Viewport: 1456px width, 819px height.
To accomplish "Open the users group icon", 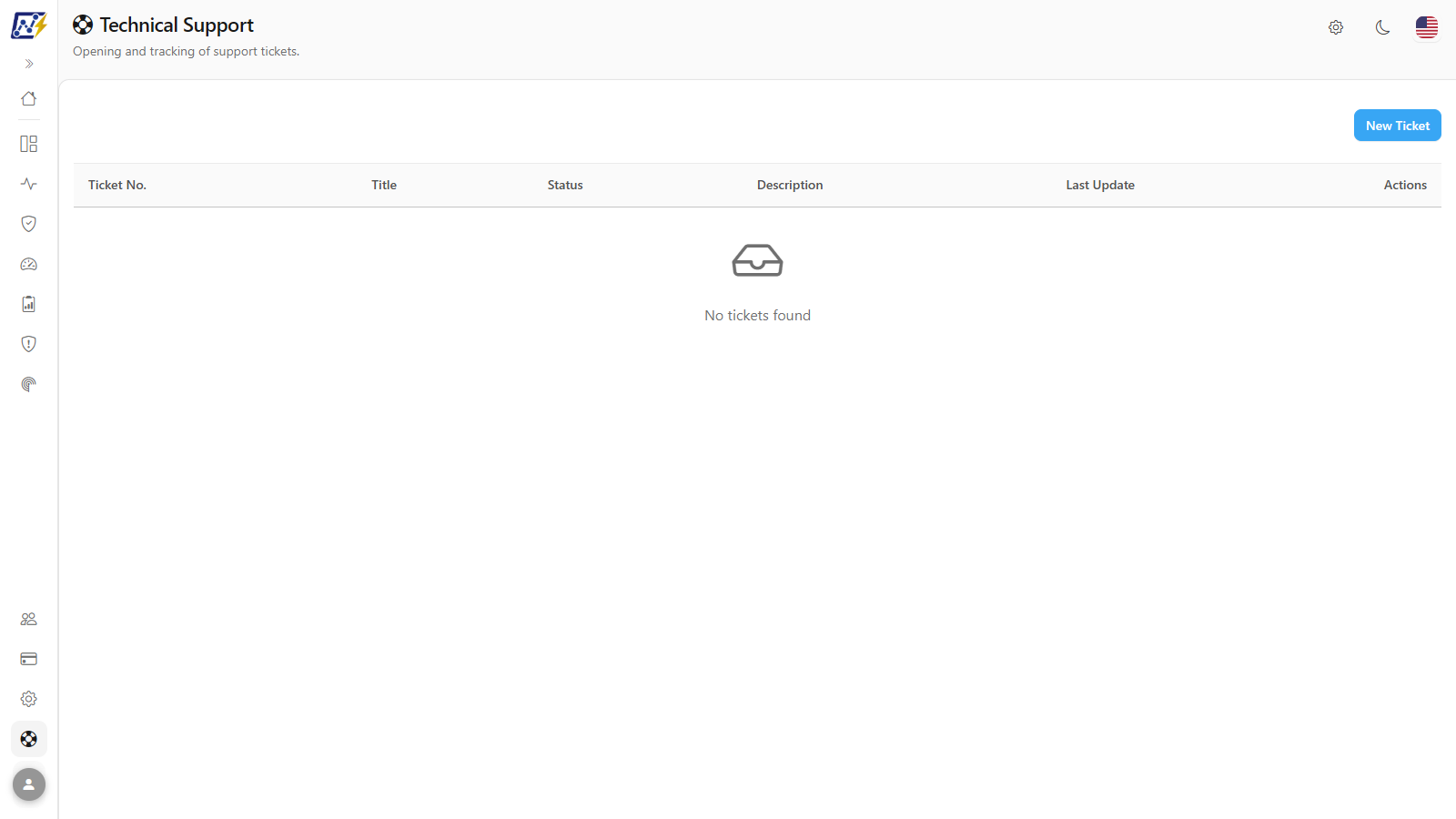I will [29, 619].
